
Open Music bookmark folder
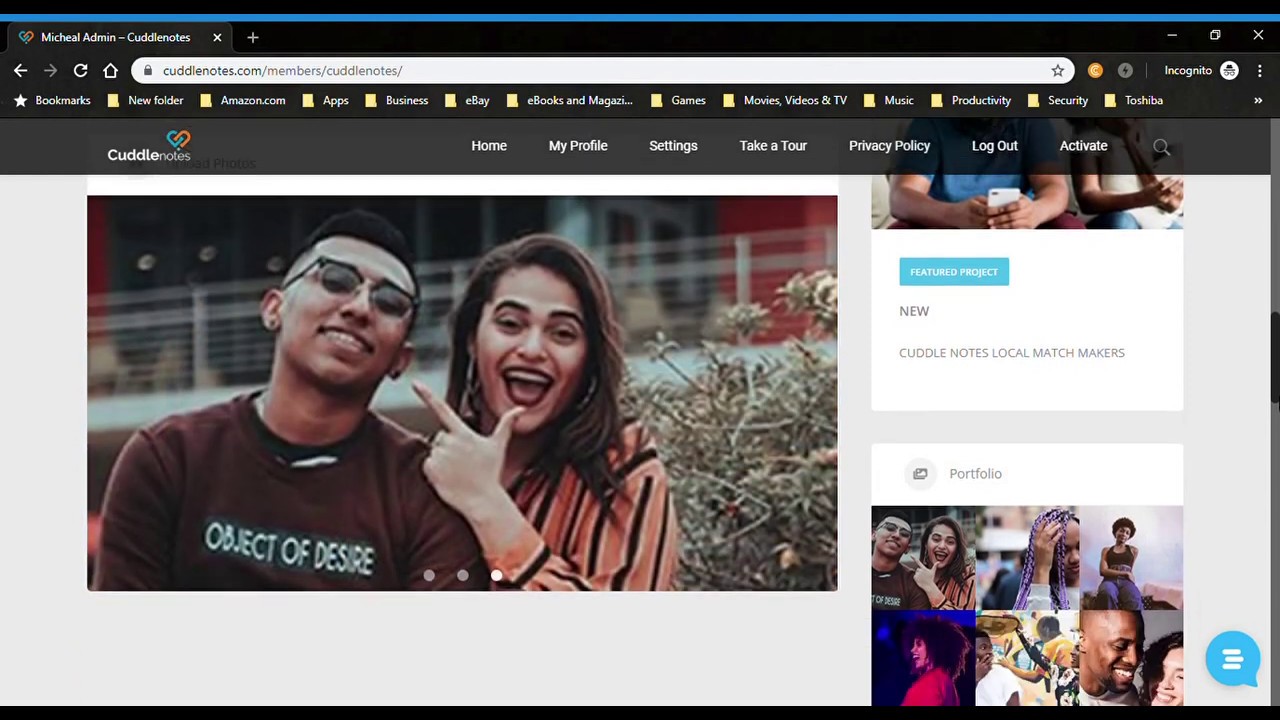point(888,100)
